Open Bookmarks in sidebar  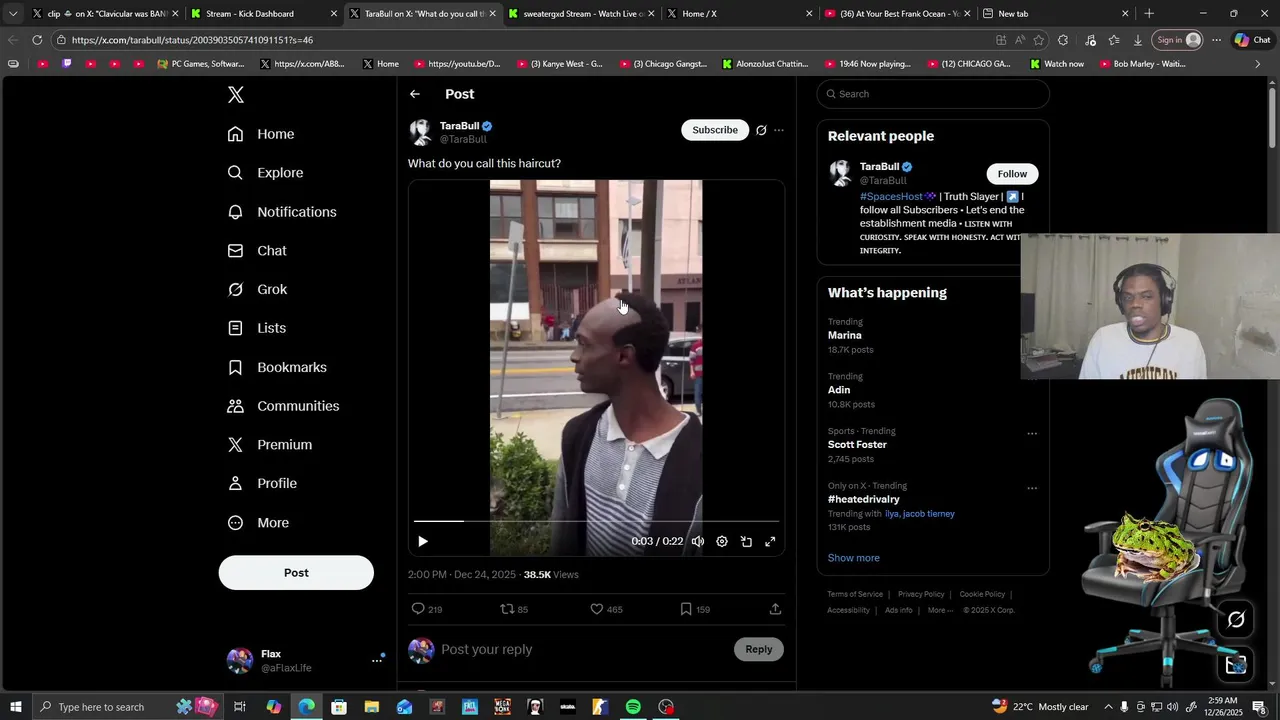[277, 367]
